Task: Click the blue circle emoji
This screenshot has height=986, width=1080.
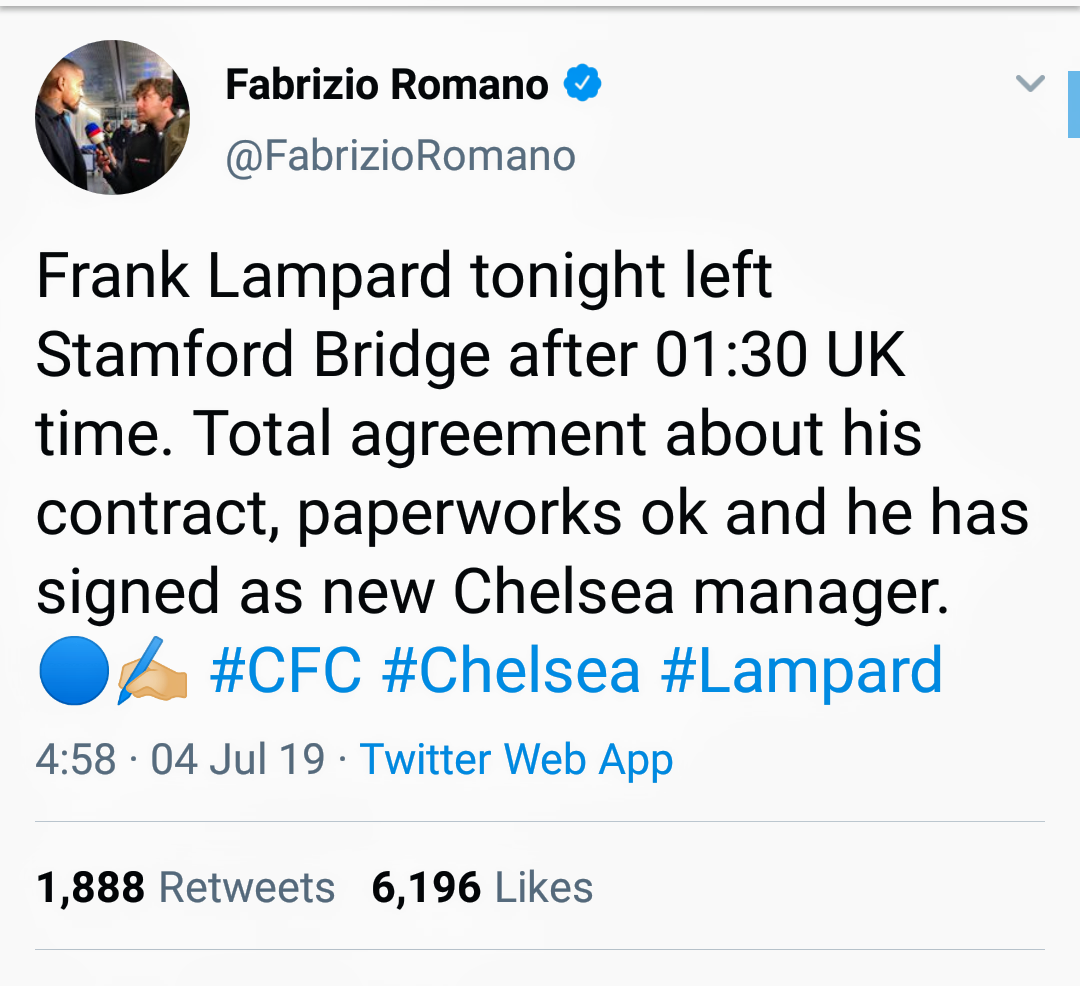Action: [x=73, y=673]
